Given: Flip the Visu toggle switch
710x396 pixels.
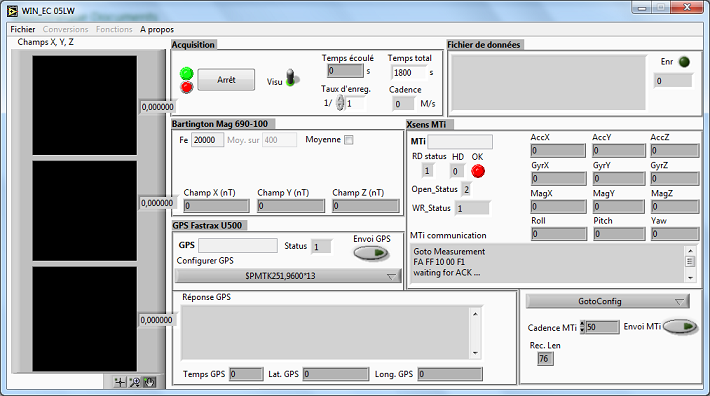Looking at the screenshot, I should [291, 78].
